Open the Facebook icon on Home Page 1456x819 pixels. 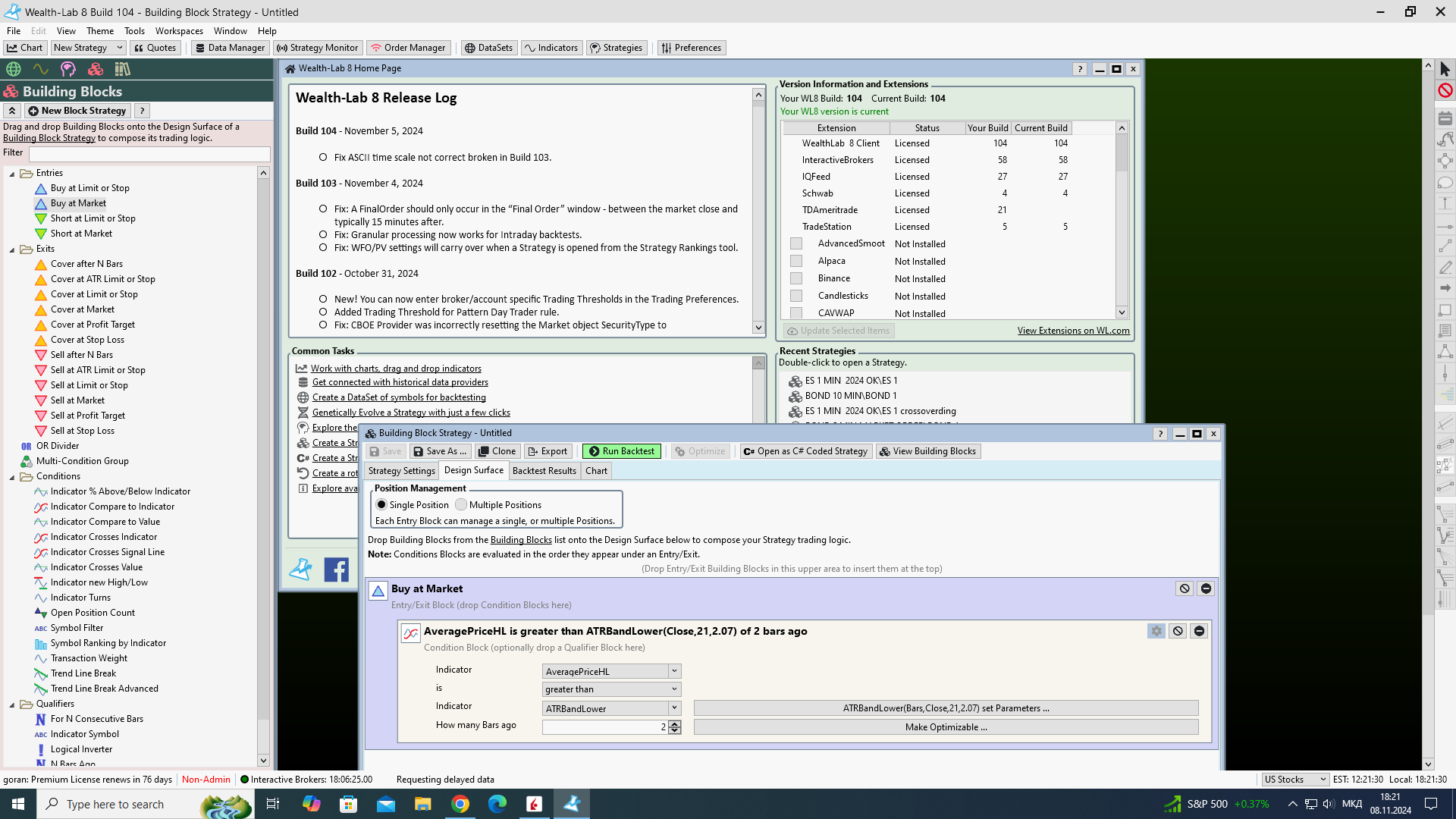click(x=336, y=570)
